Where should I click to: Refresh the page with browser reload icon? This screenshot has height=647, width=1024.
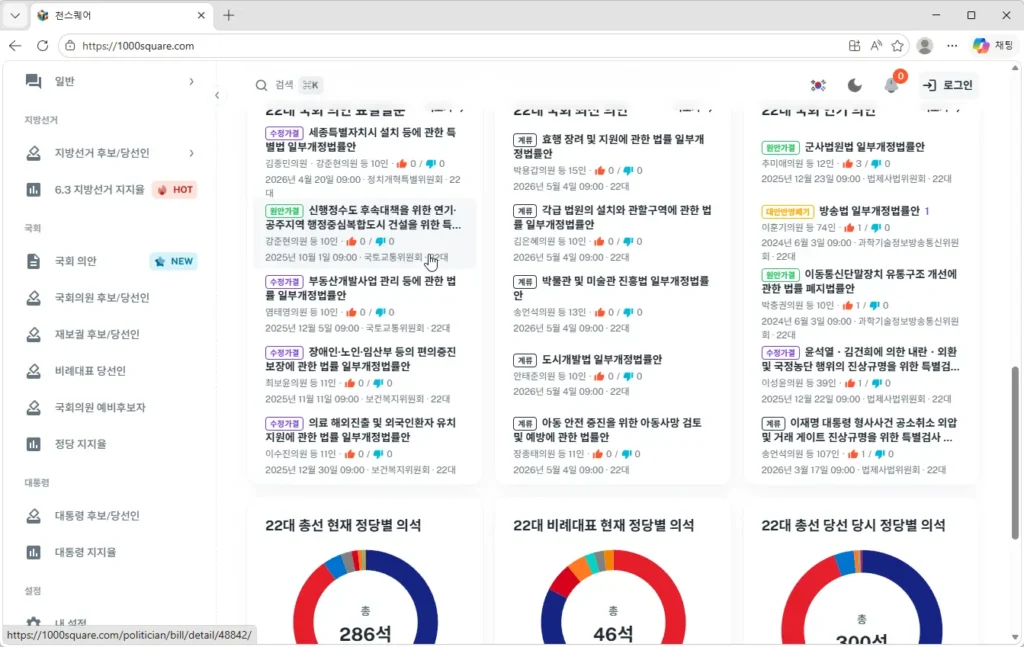pyautogui.click(x=42, y=46)
